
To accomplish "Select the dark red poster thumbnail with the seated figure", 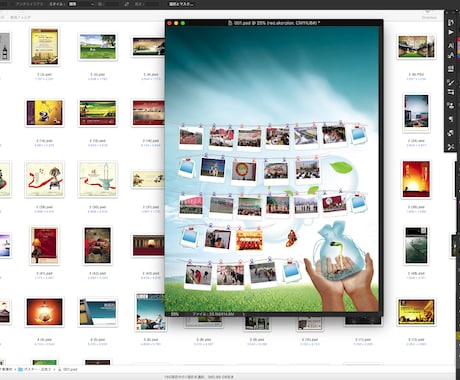I will tap(44, 245).
